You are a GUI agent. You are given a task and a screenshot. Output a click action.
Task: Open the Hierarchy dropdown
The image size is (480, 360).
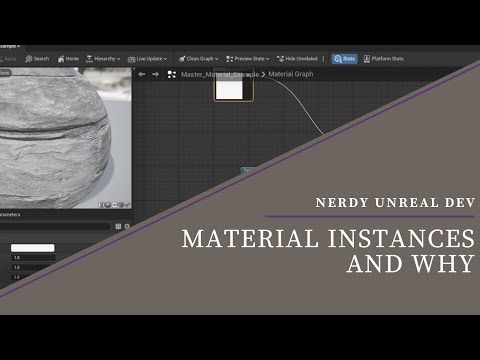click(x=103, y=59)
